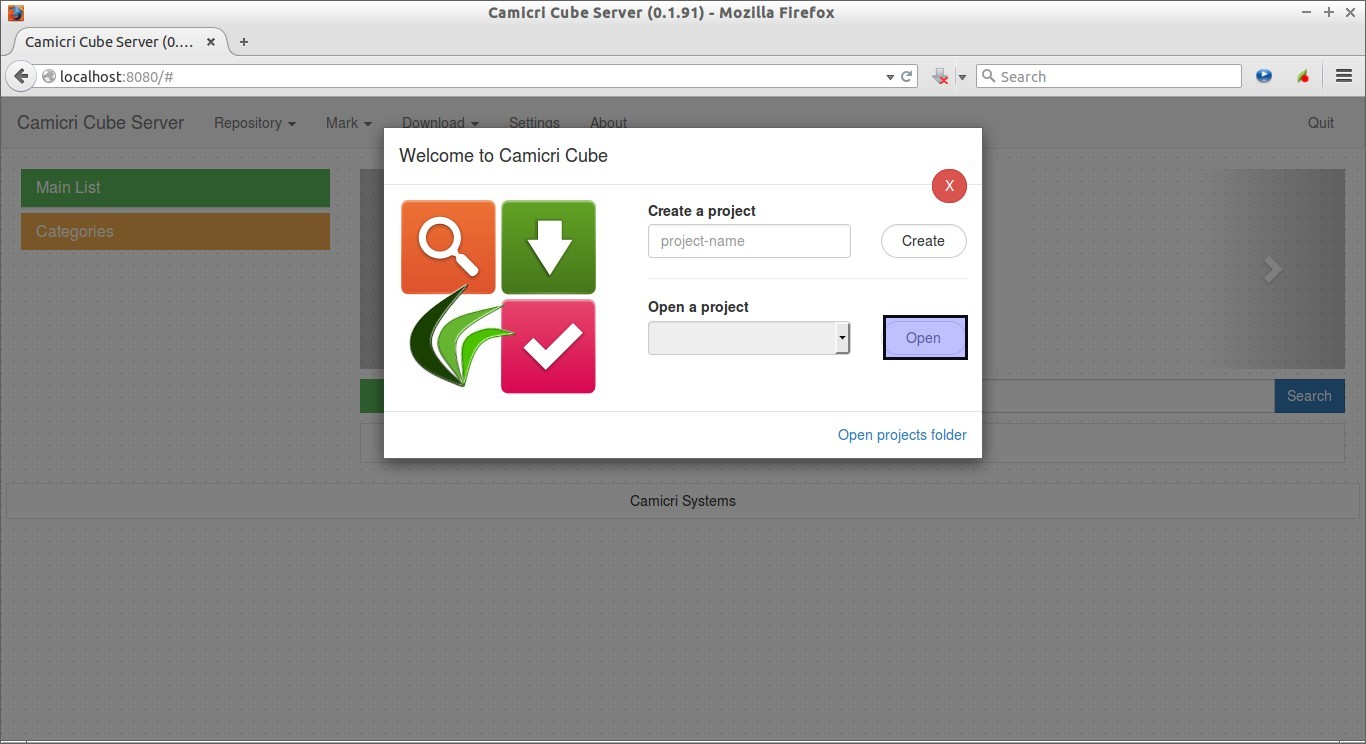Image resolution: width=1366 pixels, height=744 pixels.
Task: Click the pink checkmark icon
Action: (548, 346)
